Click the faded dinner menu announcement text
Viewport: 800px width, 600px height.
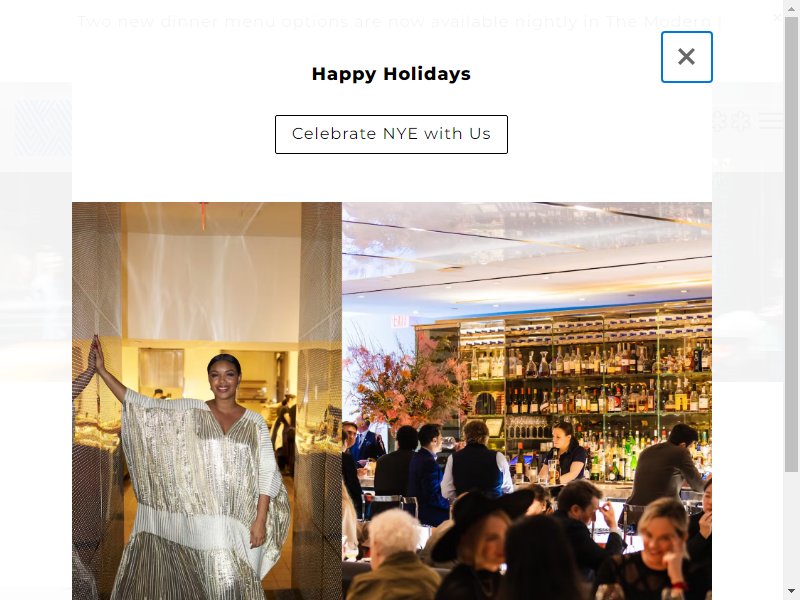point(399,22)
